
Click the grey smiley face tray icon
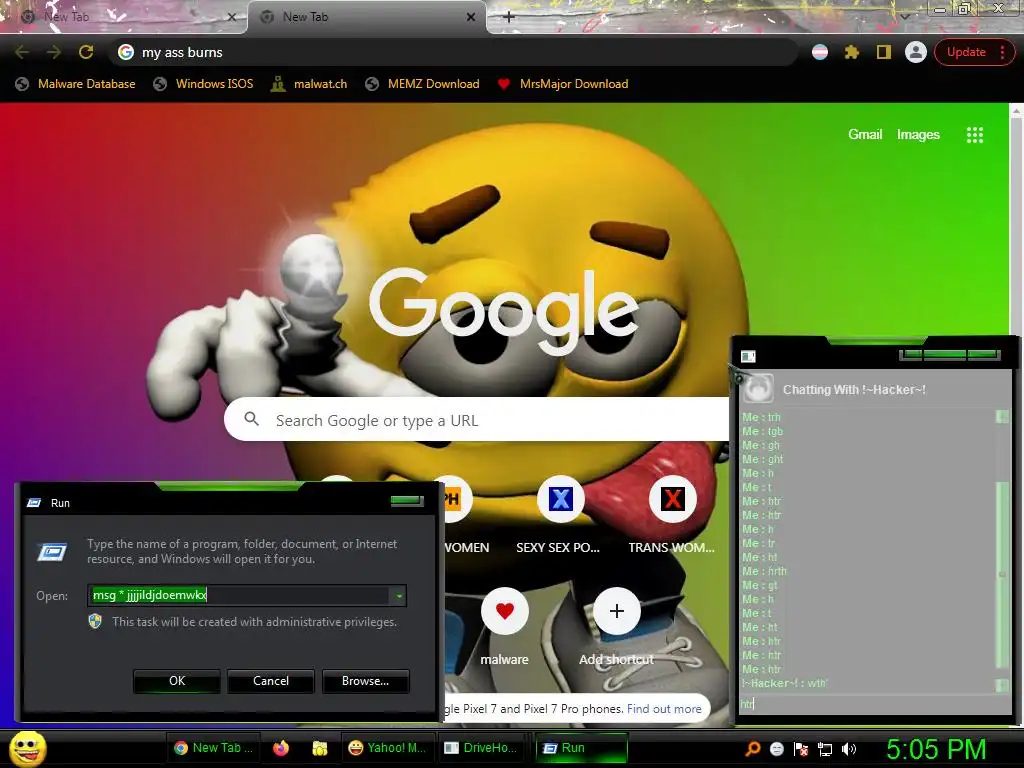coord(776,749)
